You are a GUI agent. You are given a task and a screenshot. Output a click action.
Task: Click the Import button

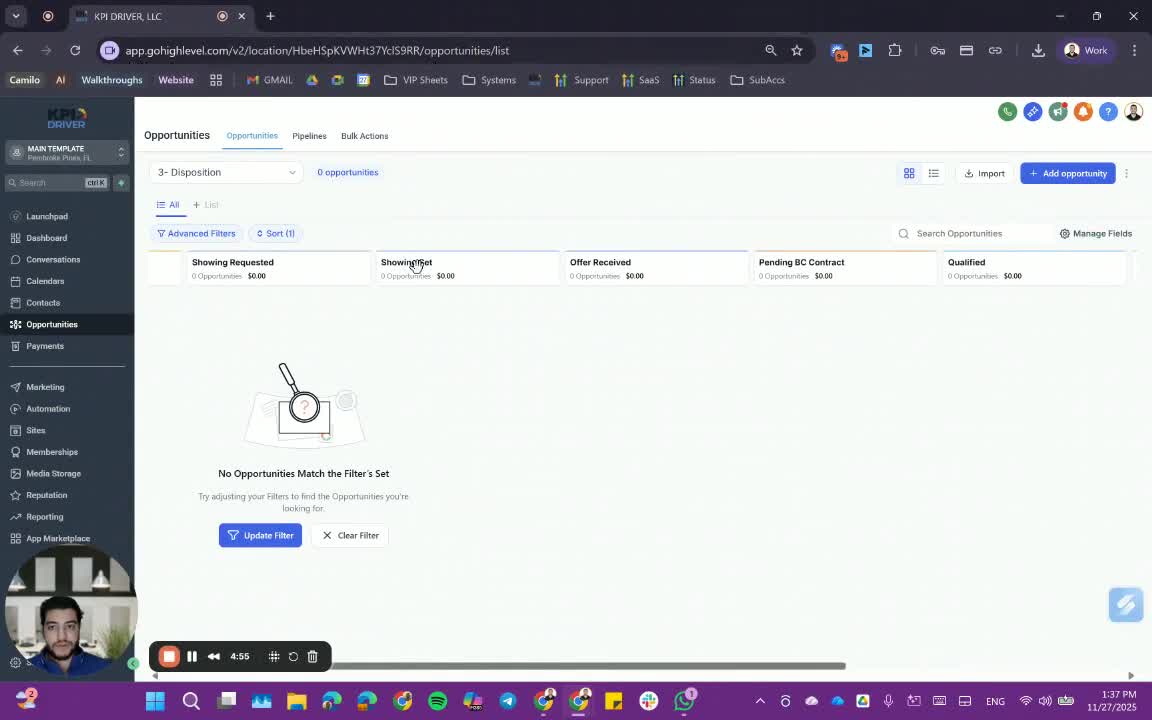(x=984, y=173)
